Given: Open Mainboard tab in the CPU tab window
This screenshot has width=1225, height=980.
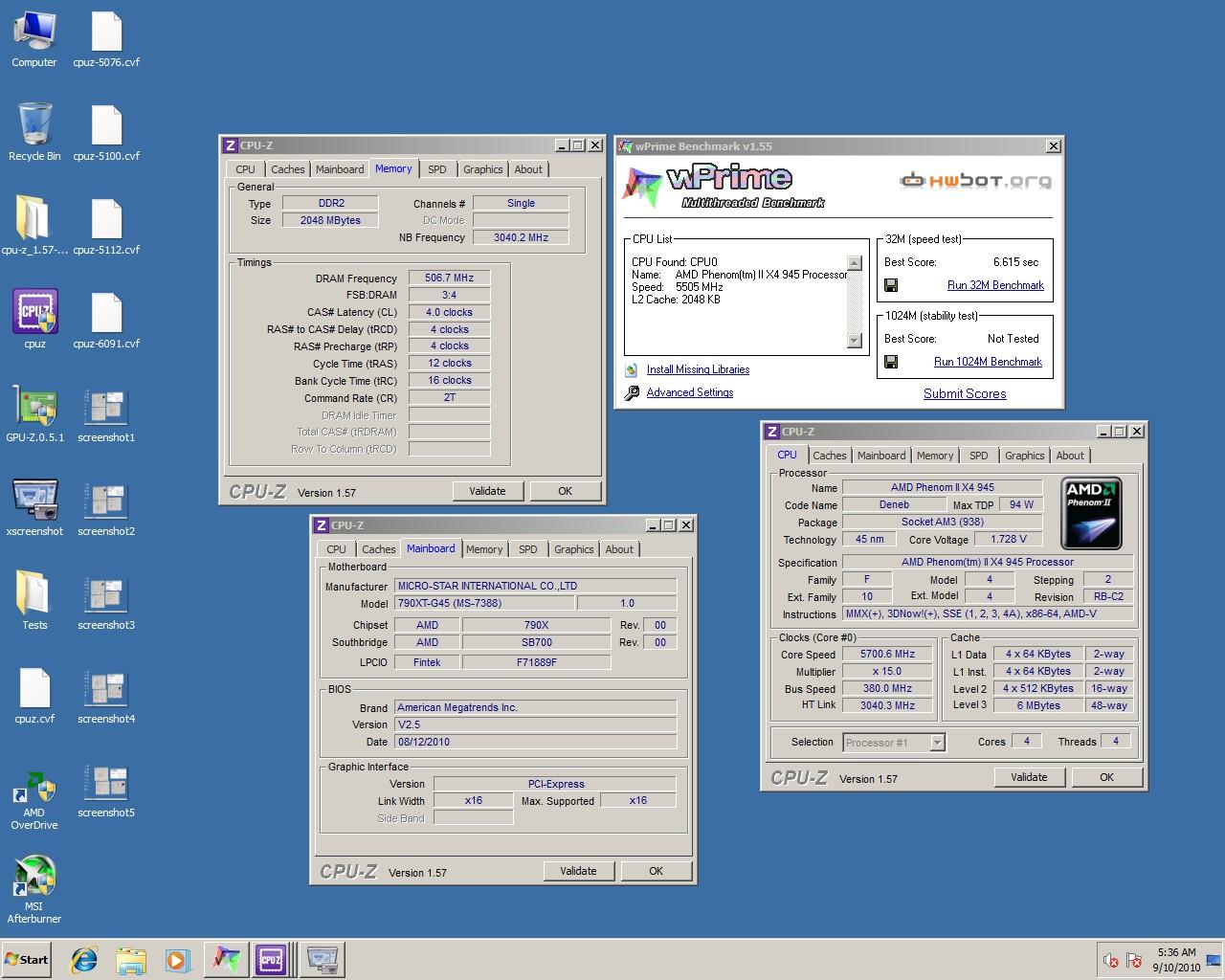Looking at the screenshot, I should point(881,456).
